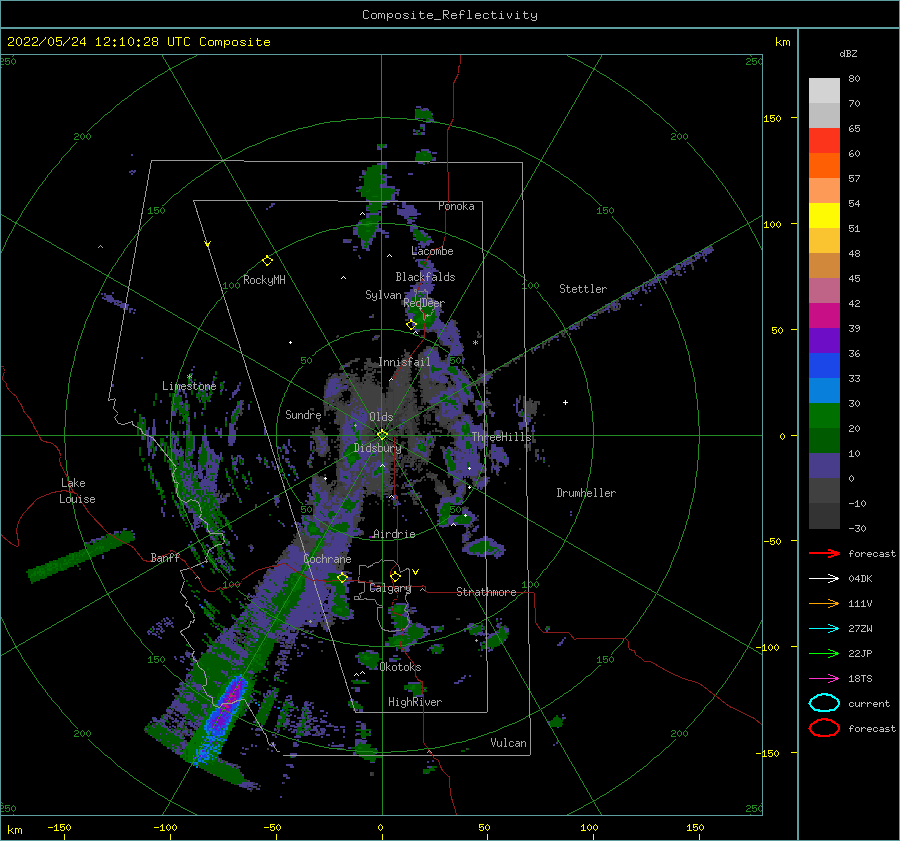Click the cyan current ellipse icon
Image resolution: width=900 pixels, height=841 pixels.
pyautogui.click(x=824, y=703)
